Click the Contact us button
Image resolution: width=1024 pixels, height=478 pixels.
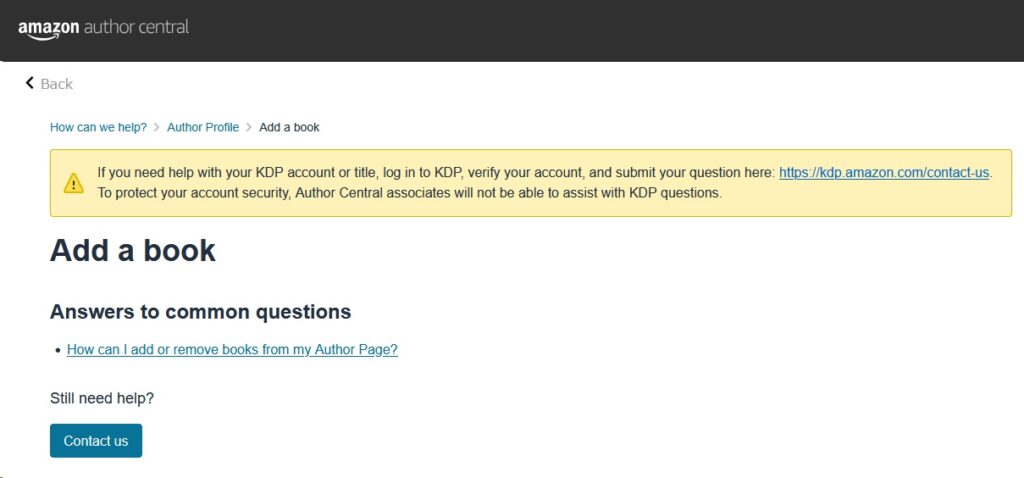pos(96,441)
